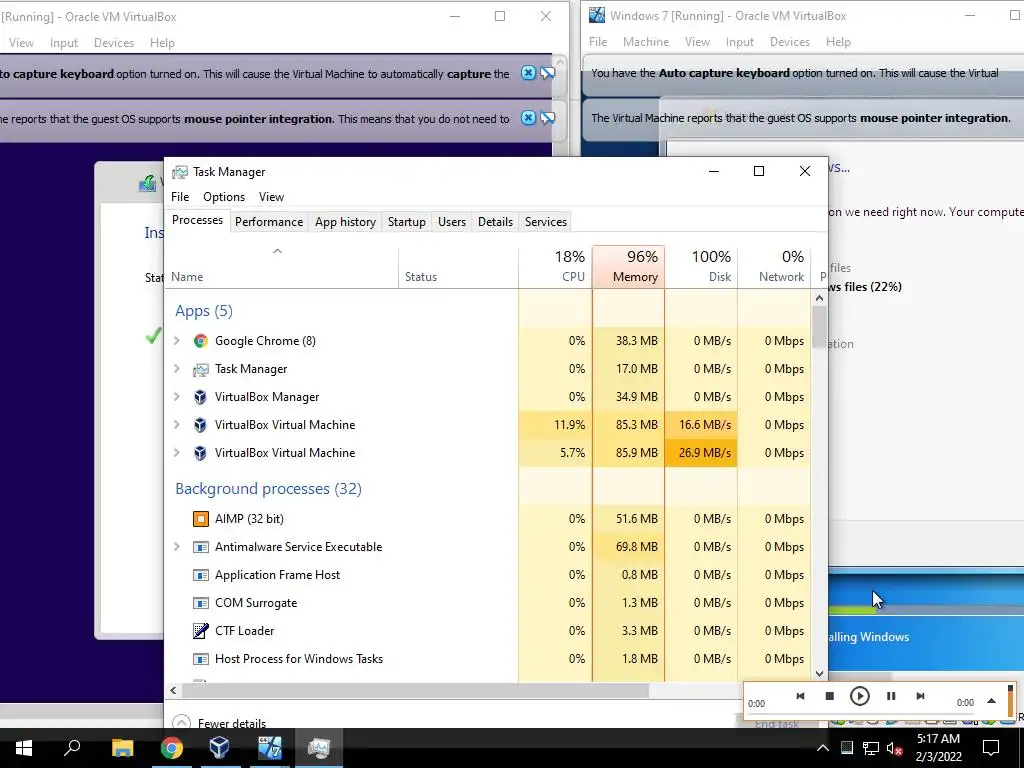Dismiss the mouse pointer integration notice in left VM window
Viewport: 1024px width, 768px height.
(x=528, y=118)
